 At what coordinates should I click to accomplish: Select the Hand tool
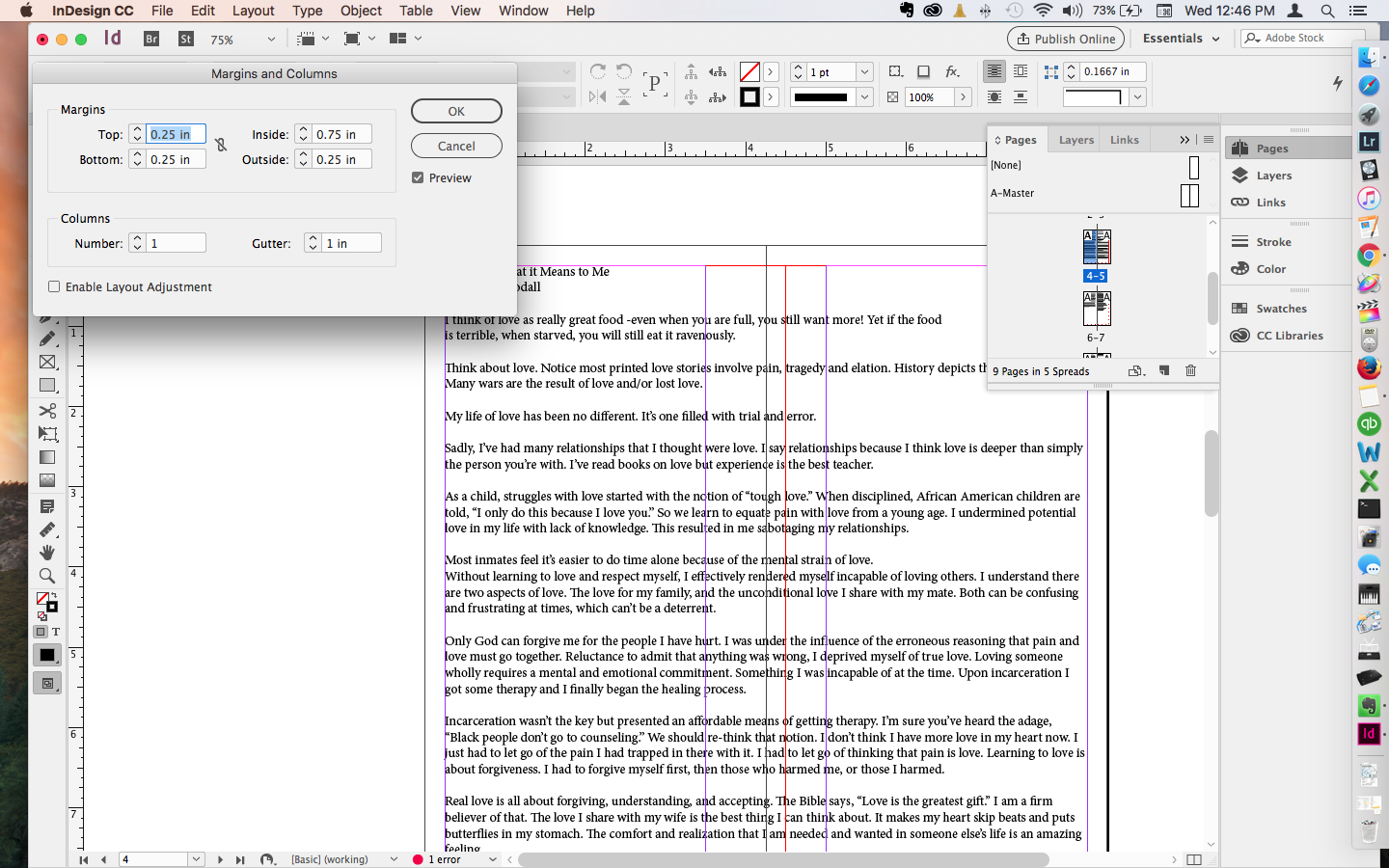click(46, 553)
